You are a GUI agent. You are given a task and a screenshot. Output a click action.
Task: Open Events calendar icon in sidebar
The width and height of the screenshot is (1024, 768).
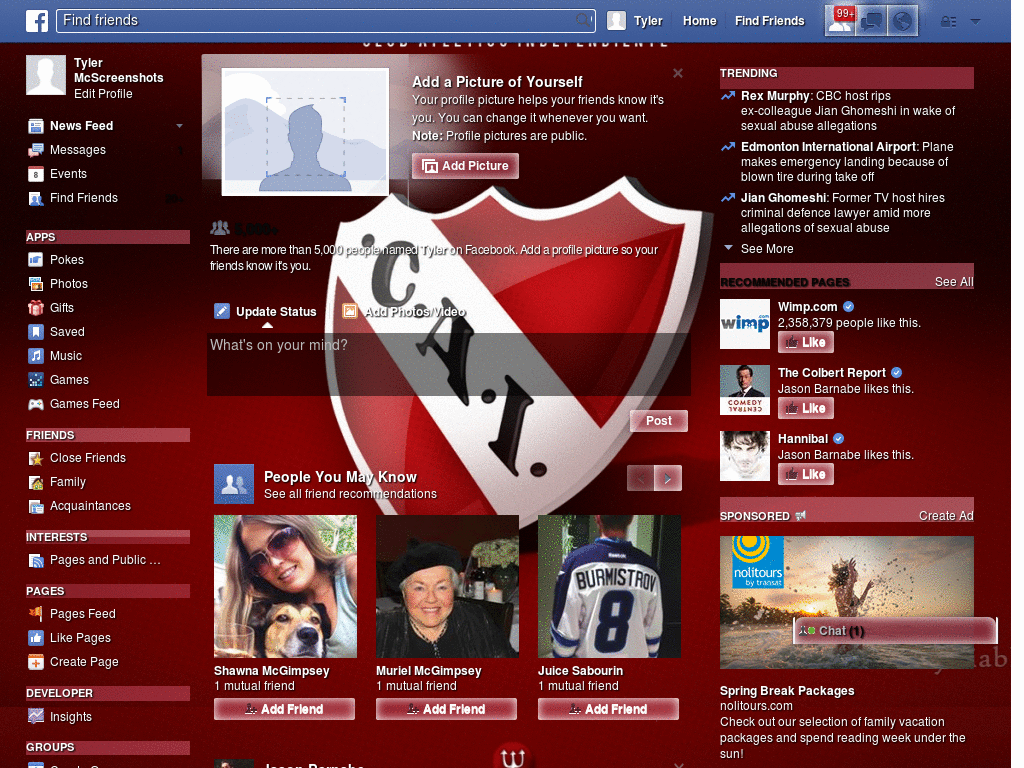point(36,174)
